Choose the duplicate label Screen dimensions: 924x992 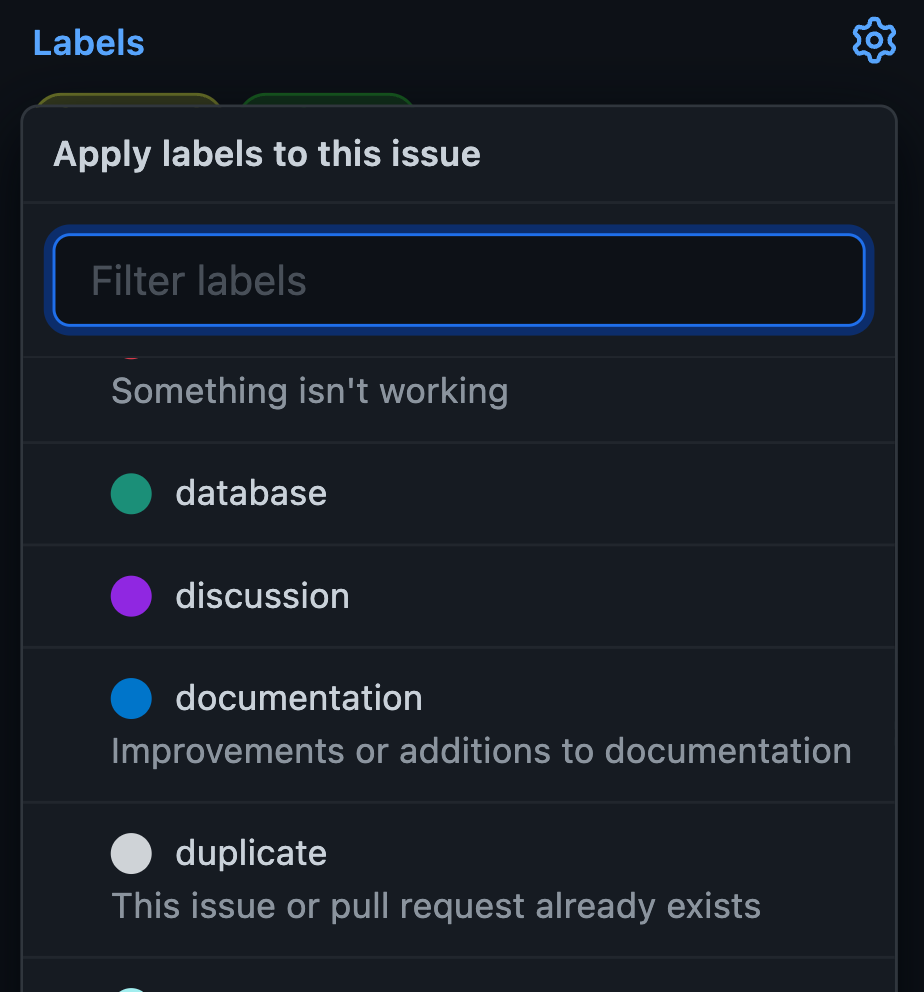(251, 853)
